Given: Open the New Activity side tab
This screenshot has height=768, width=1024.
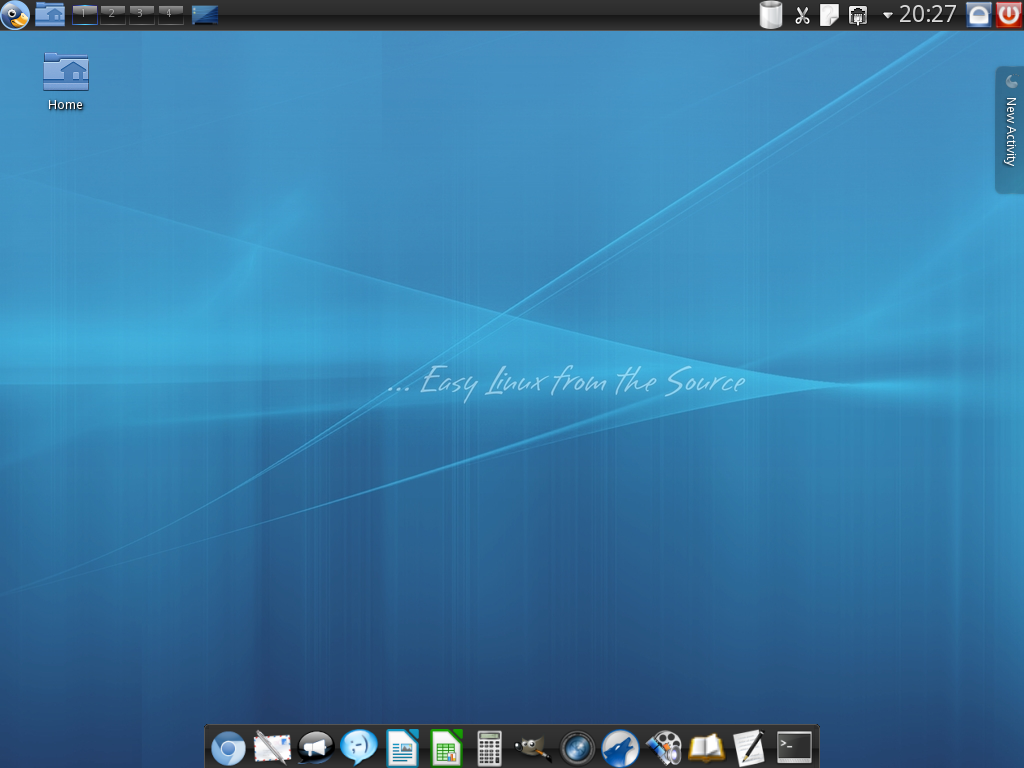Looking at the screenshot, I should click(x=1010, y=130).
